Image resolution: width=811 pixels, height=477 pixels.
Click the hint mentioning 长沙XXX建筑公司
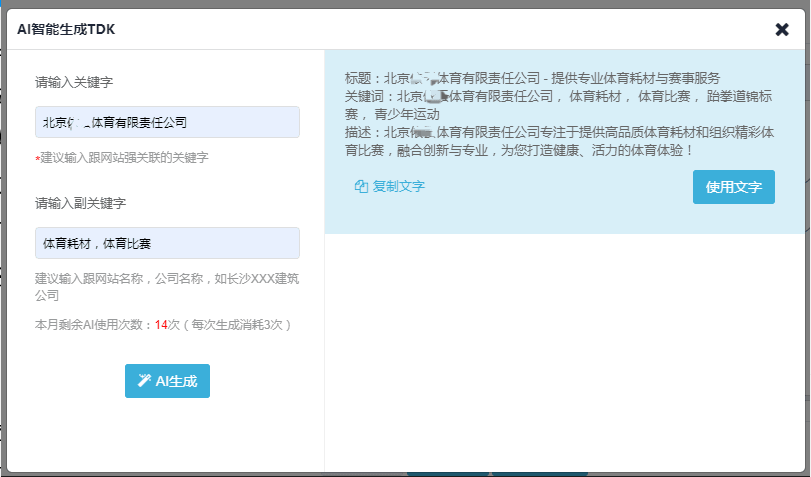pos(167,287)
